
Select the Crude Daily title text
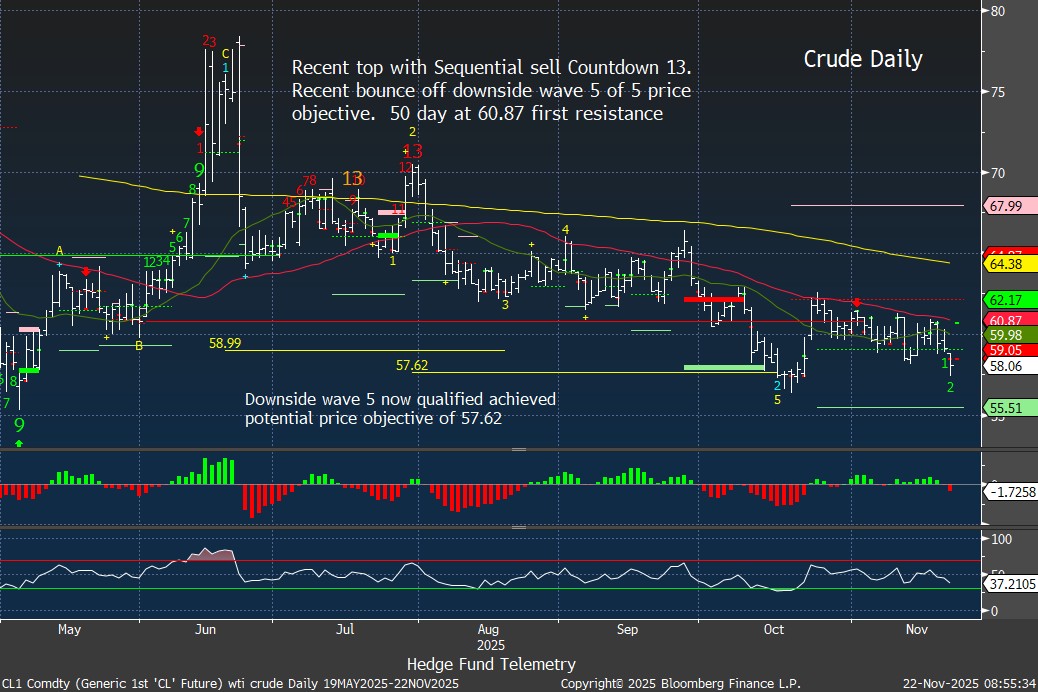click(x=862, y=59)
